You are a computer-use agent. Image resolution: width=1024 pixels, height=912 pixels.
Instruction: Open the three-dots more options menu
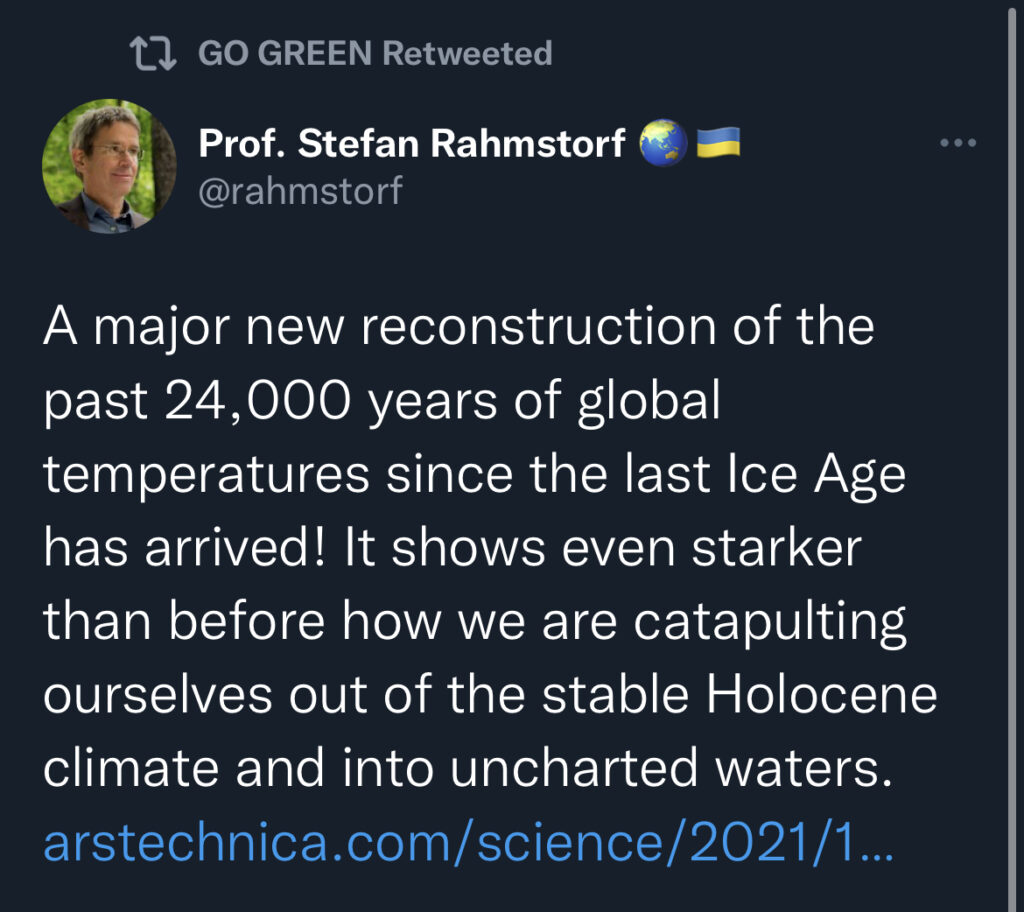coord(958,142)
